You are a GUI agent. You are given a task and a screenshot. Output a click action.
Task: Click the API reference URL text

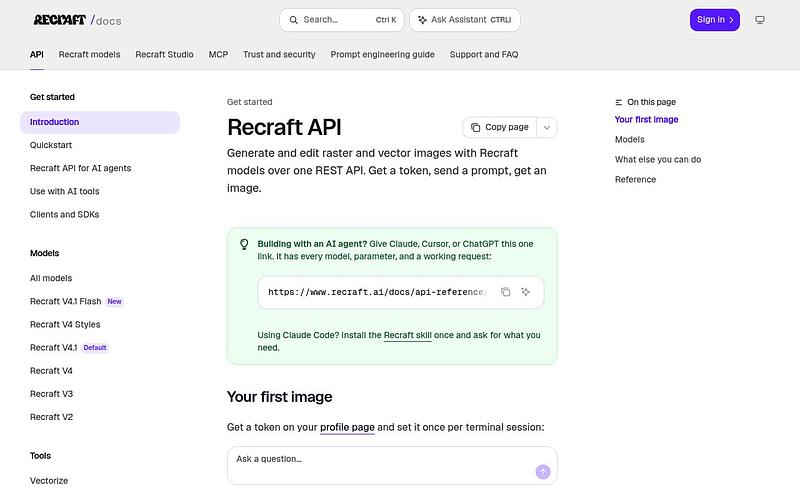pyautogui.click(x=378, y=292)
